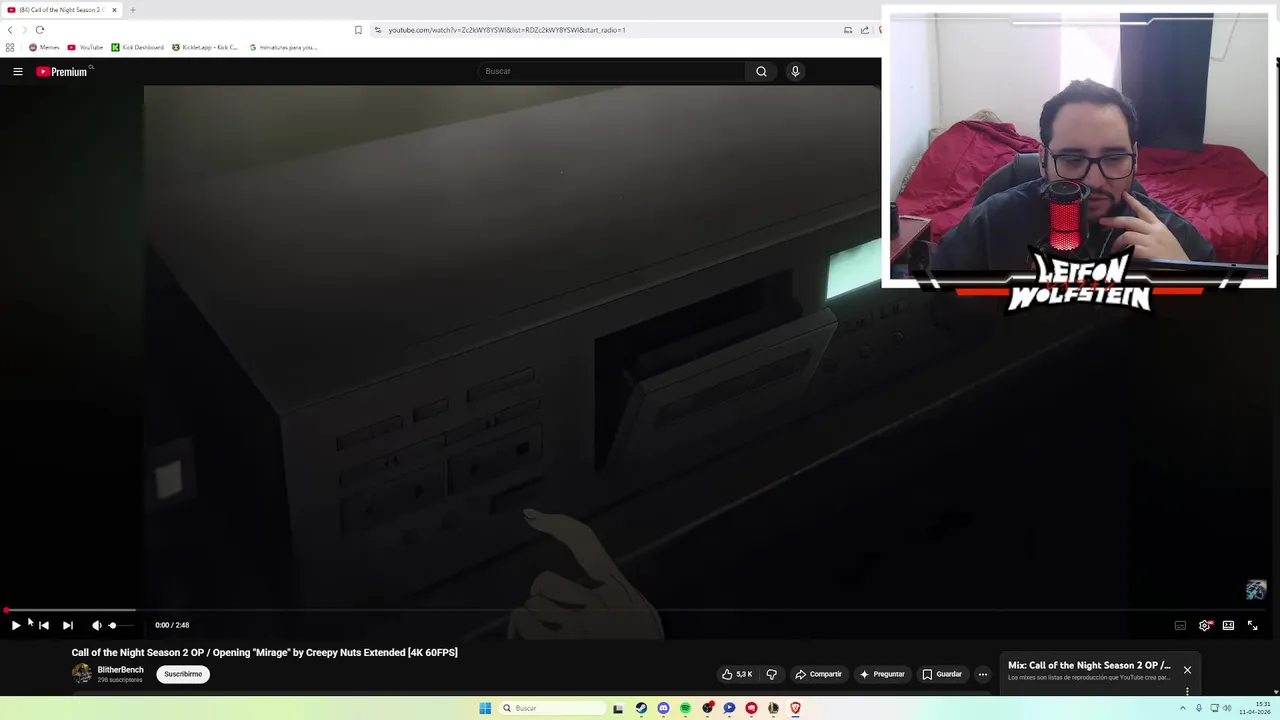Open the Windows Start menu
This screenshot has width=1280, height=720.
(x=485, y=708)
